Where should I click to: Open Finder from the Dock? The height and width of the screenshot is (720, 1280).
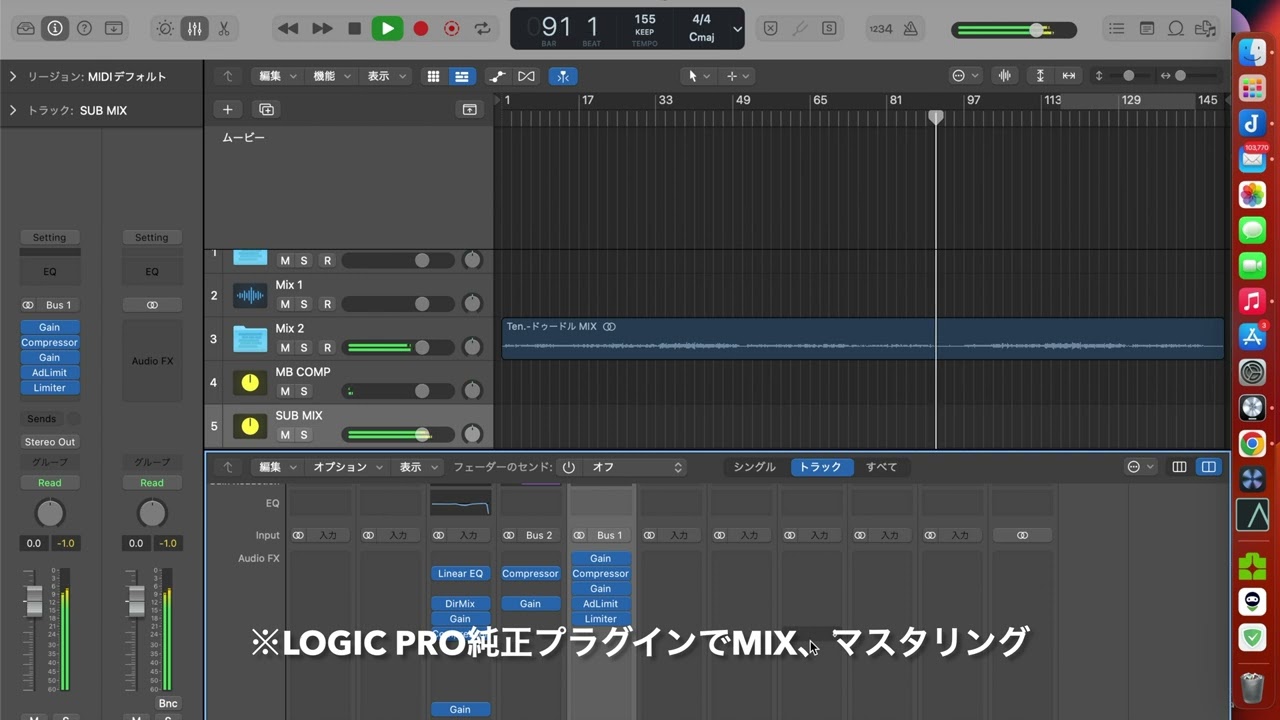1252,52
